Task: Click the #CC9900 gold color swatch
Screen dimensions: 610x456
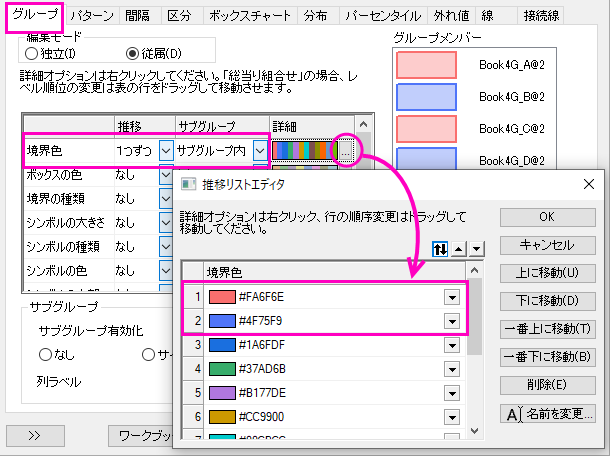Action: coord(222,417)
